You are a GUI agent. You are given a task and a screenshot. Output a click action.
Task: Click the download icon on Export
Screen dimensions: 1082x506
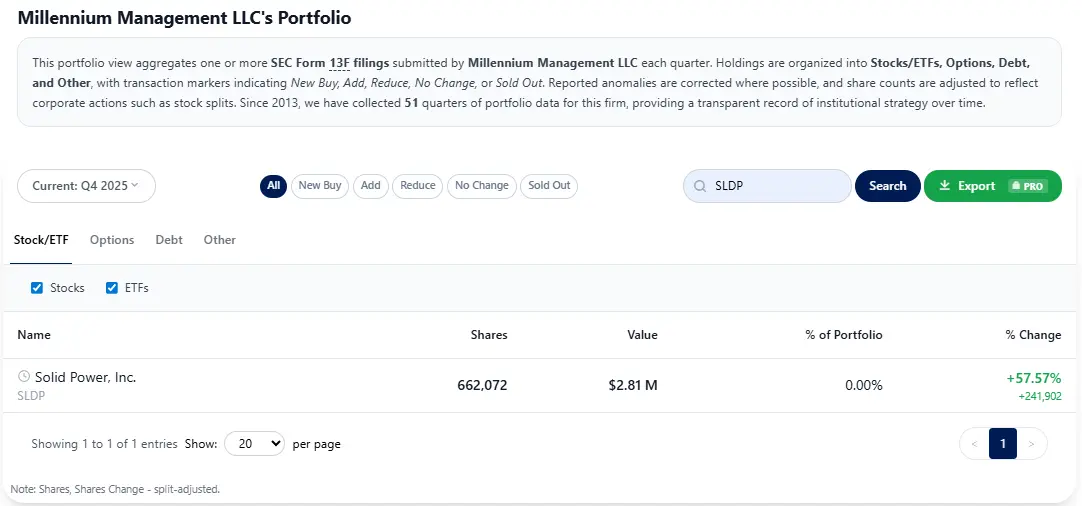pyautogui.click(x=945, y=186)
